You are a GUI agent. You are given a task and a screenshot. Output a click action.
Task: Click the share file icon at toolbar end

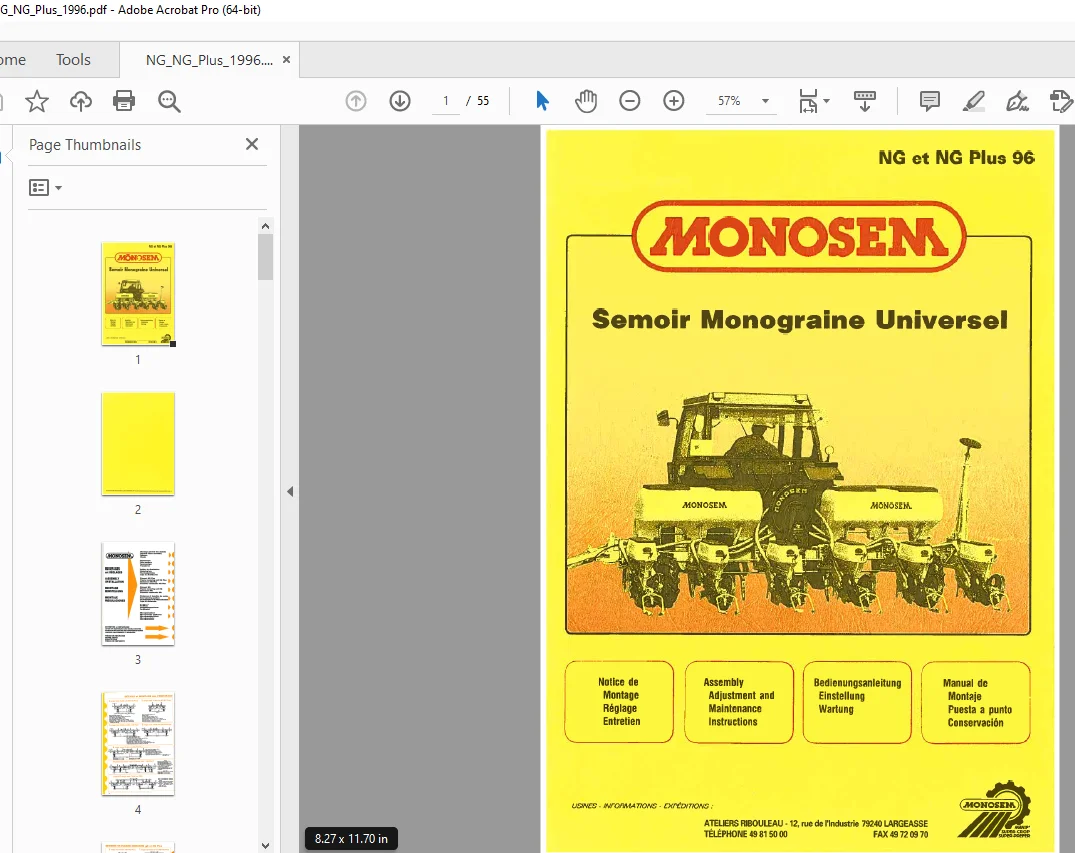(1061, 101)
